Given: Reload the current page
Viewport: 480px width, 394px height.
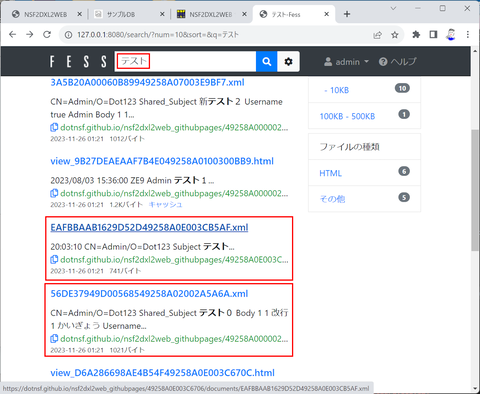Looking at the screenshot, I should tap(47, 34).
